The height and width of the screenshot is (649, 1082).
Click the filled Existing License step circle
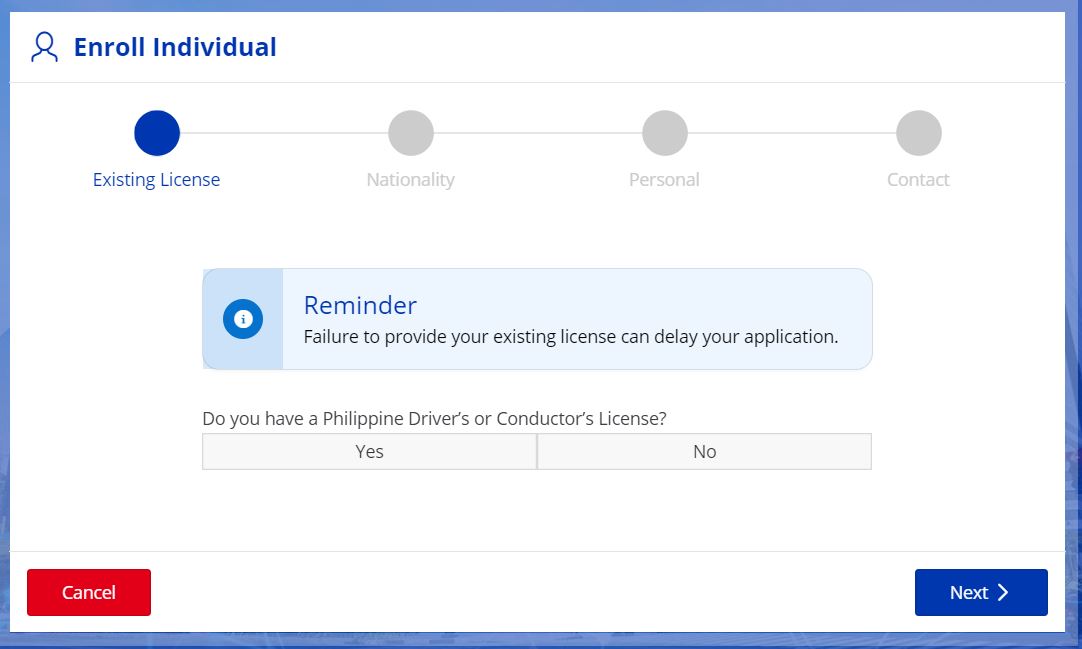(x=156, y=132)
